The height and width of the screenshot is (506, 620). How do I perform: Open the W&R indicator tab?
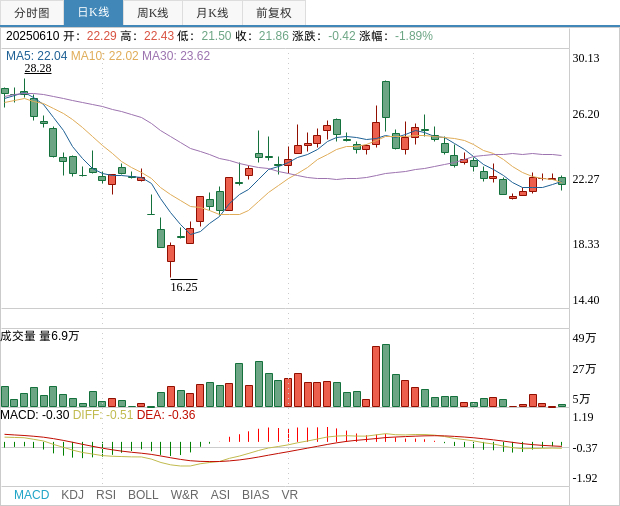tap(184, 495)
